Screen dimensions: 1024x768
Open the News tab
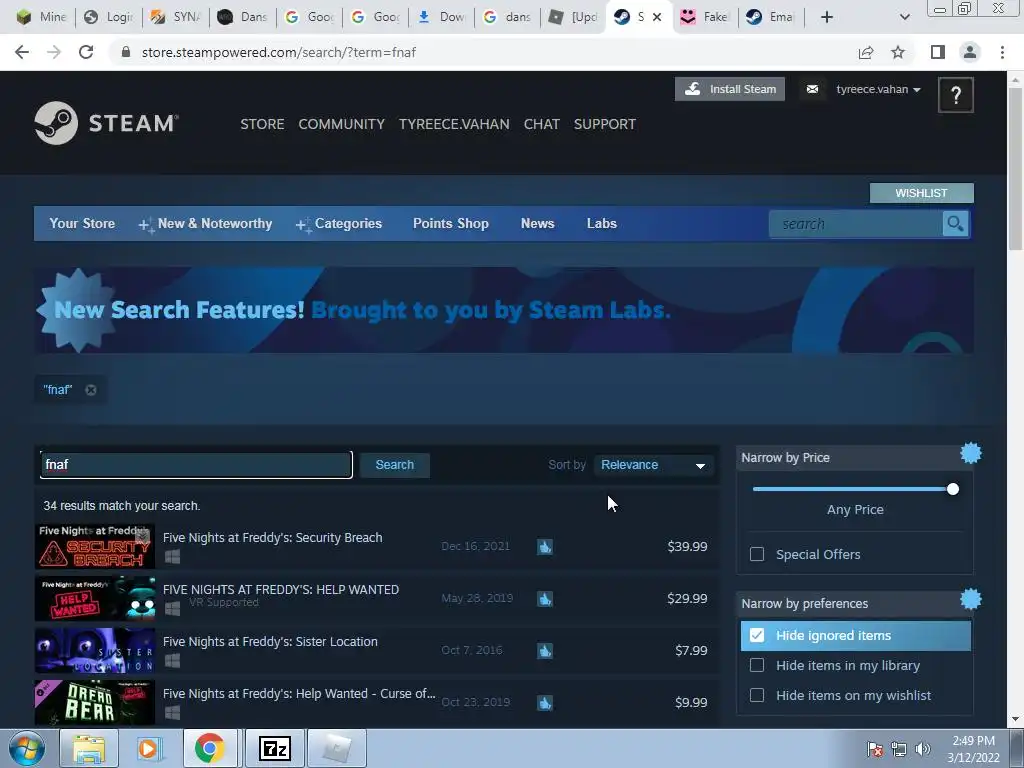coord(537,223)
